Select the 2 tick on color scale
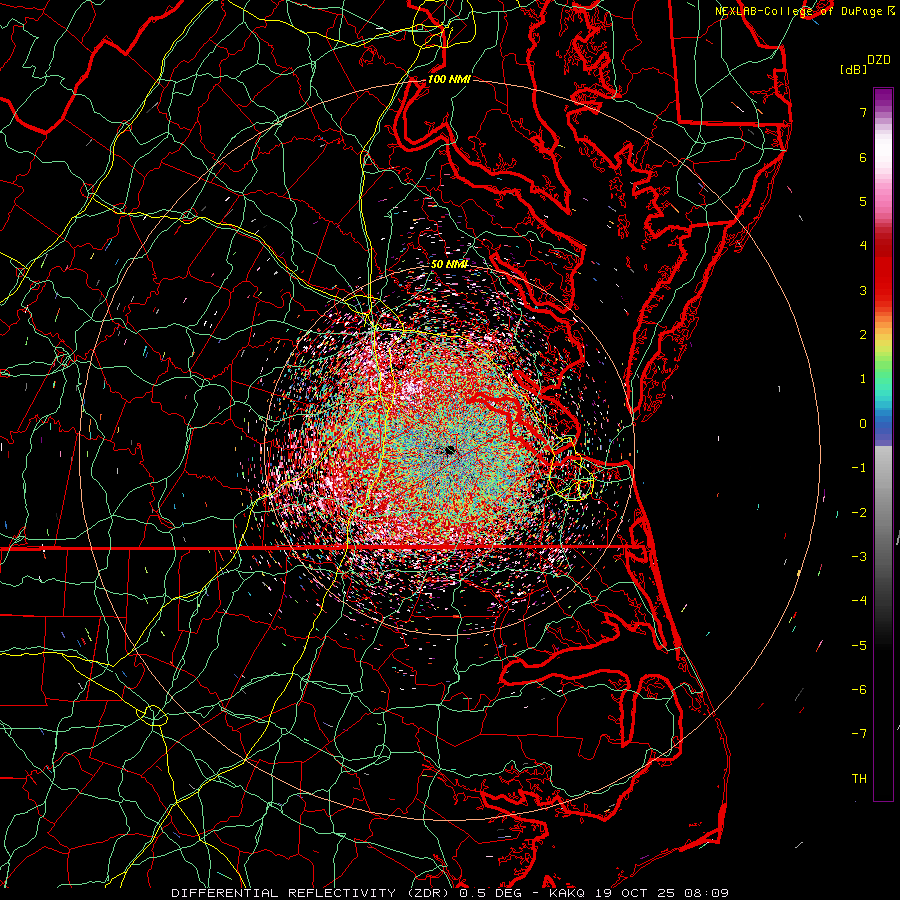Image resolution: width=900 pixels, height=900 pixels. pos(863,335)
